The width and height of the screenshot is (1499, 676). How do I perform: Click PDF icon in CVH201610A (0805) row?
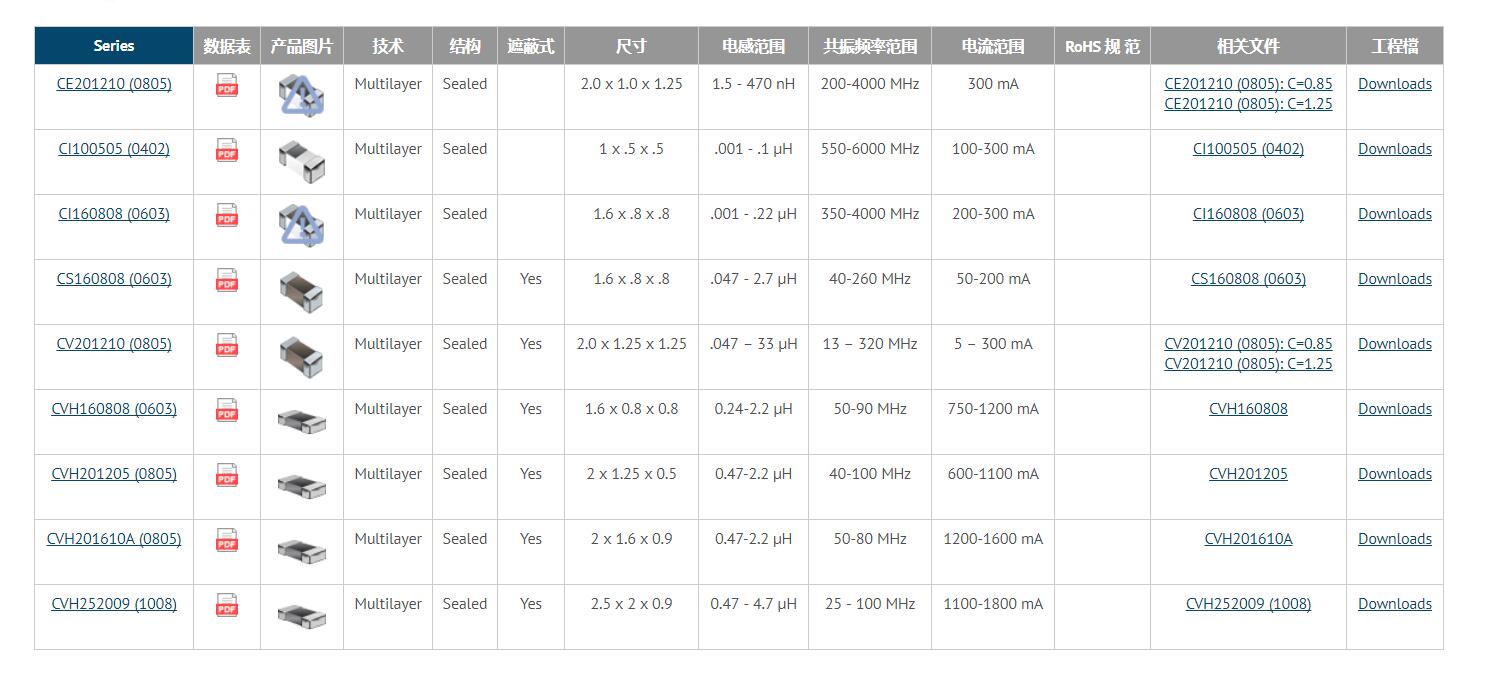pos(227,541)
